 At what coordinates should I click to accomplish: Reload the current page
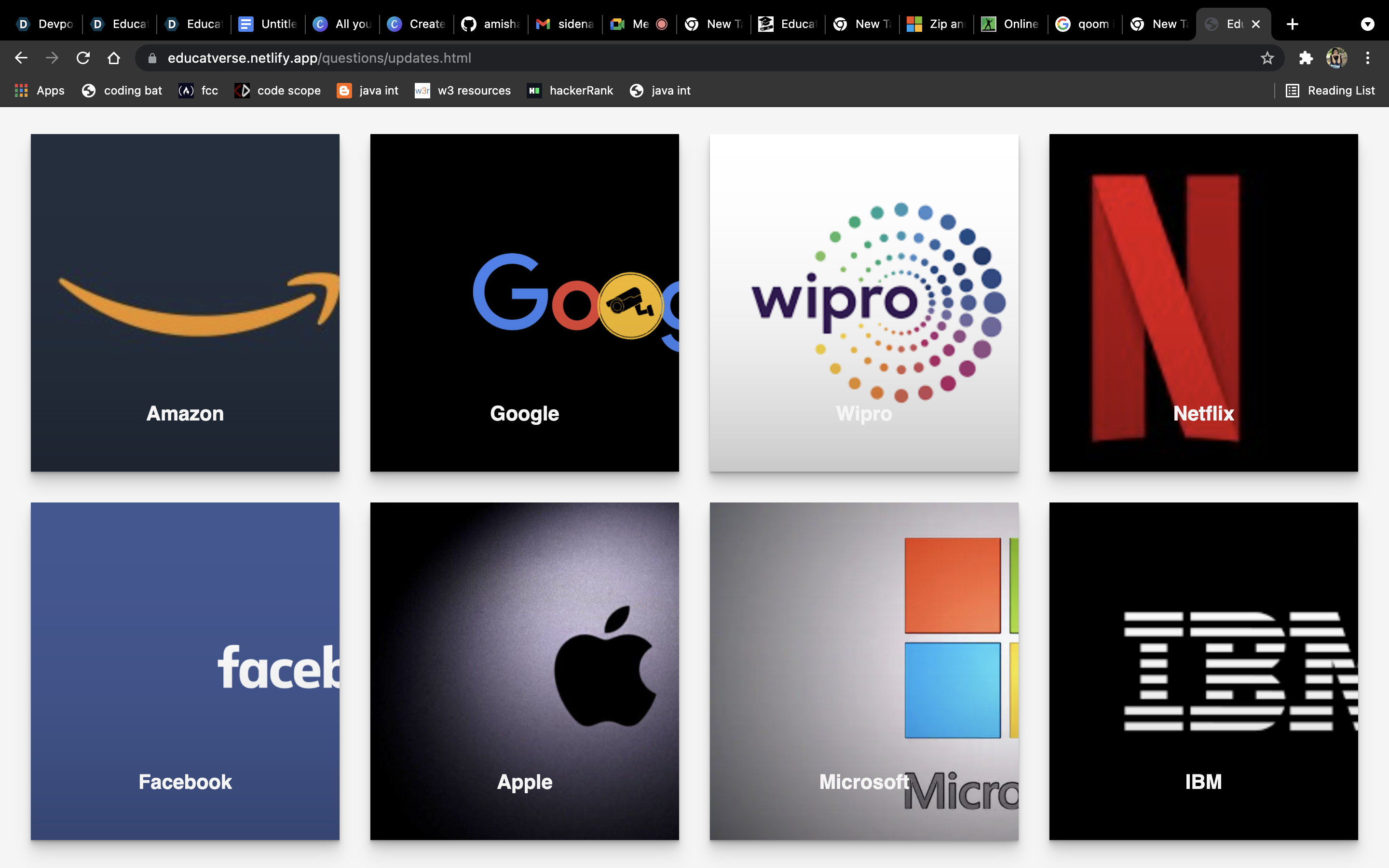(82, 58)
